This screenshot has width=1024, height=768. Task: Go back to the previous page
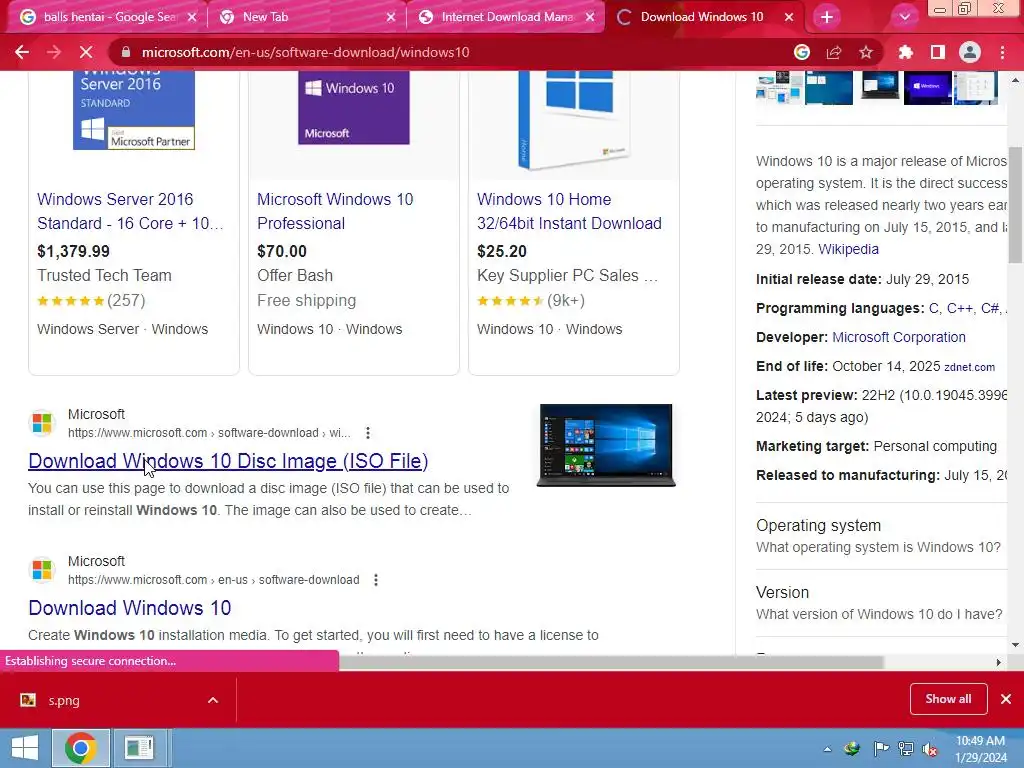click(22, 52)
